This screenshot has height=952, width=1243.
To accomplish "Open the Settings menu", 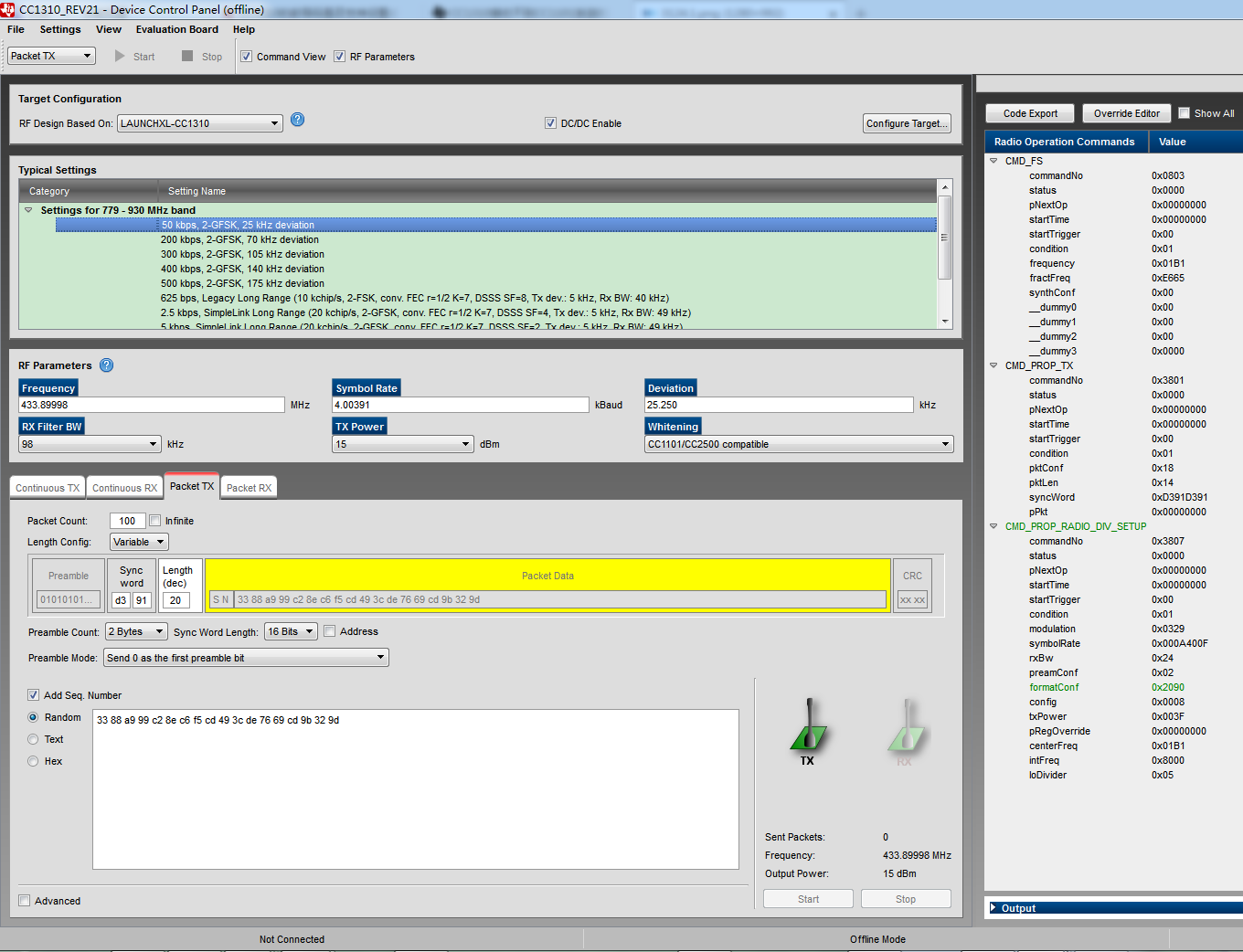I will 60,29.
